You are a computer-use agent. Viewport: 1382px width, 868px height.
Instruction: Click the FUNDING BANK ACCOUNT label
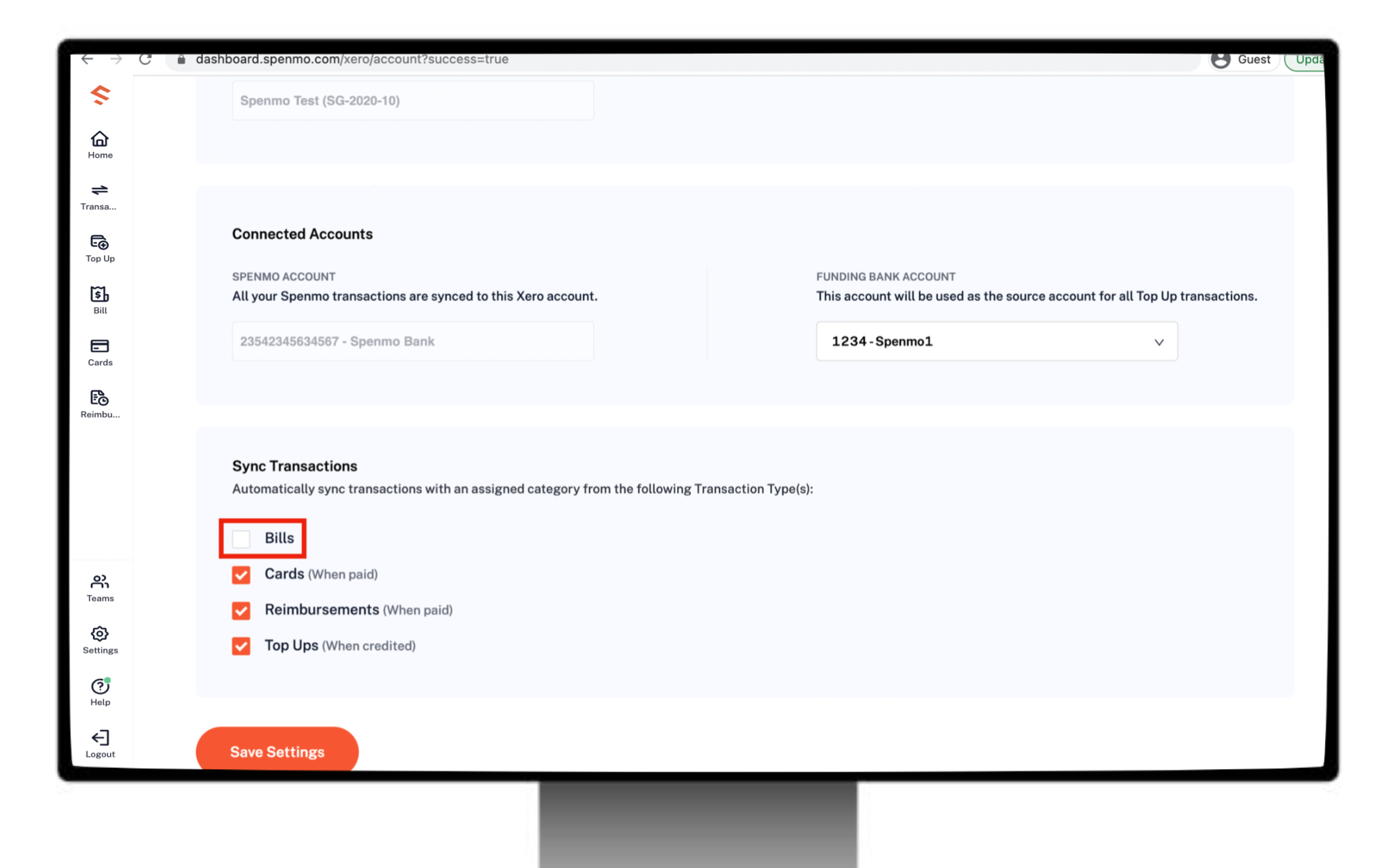coord(886,276)
